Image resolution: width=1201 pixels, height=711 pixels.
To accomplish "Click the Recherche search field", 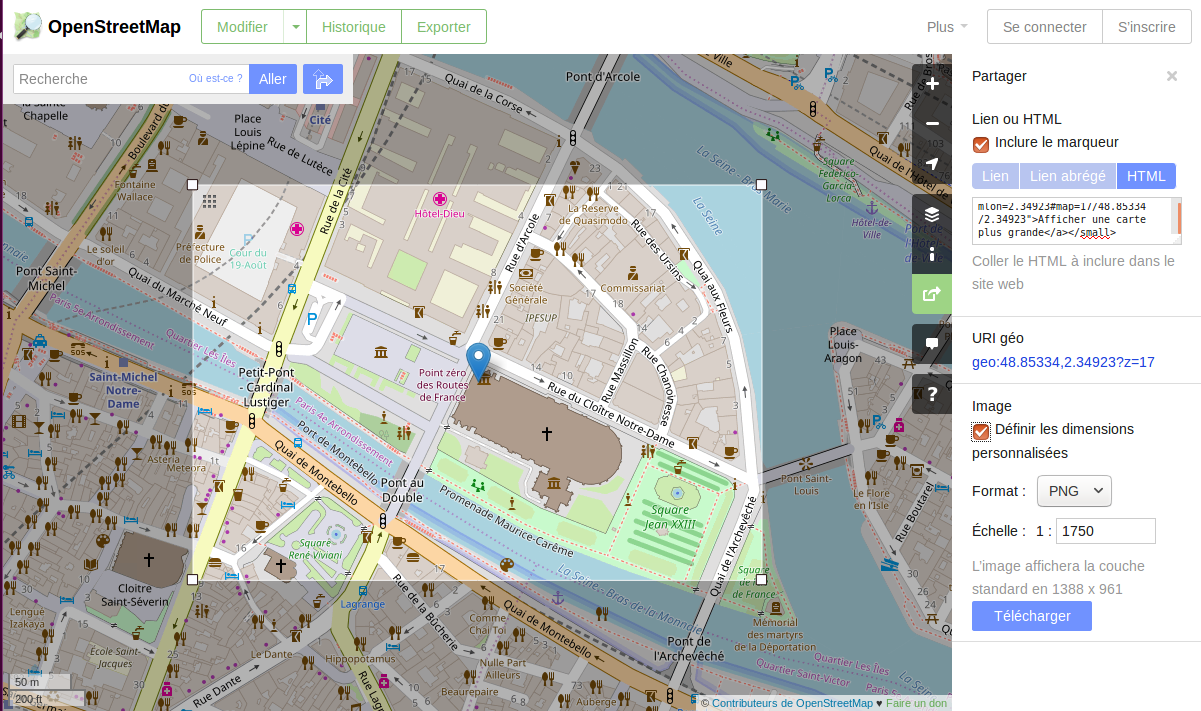I will tap(100, 79).
